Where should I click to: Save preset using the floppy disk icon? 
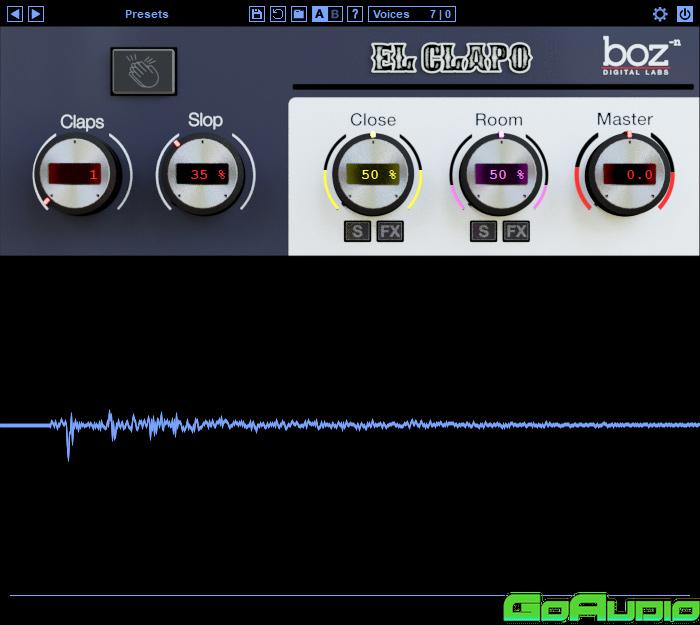257,14
